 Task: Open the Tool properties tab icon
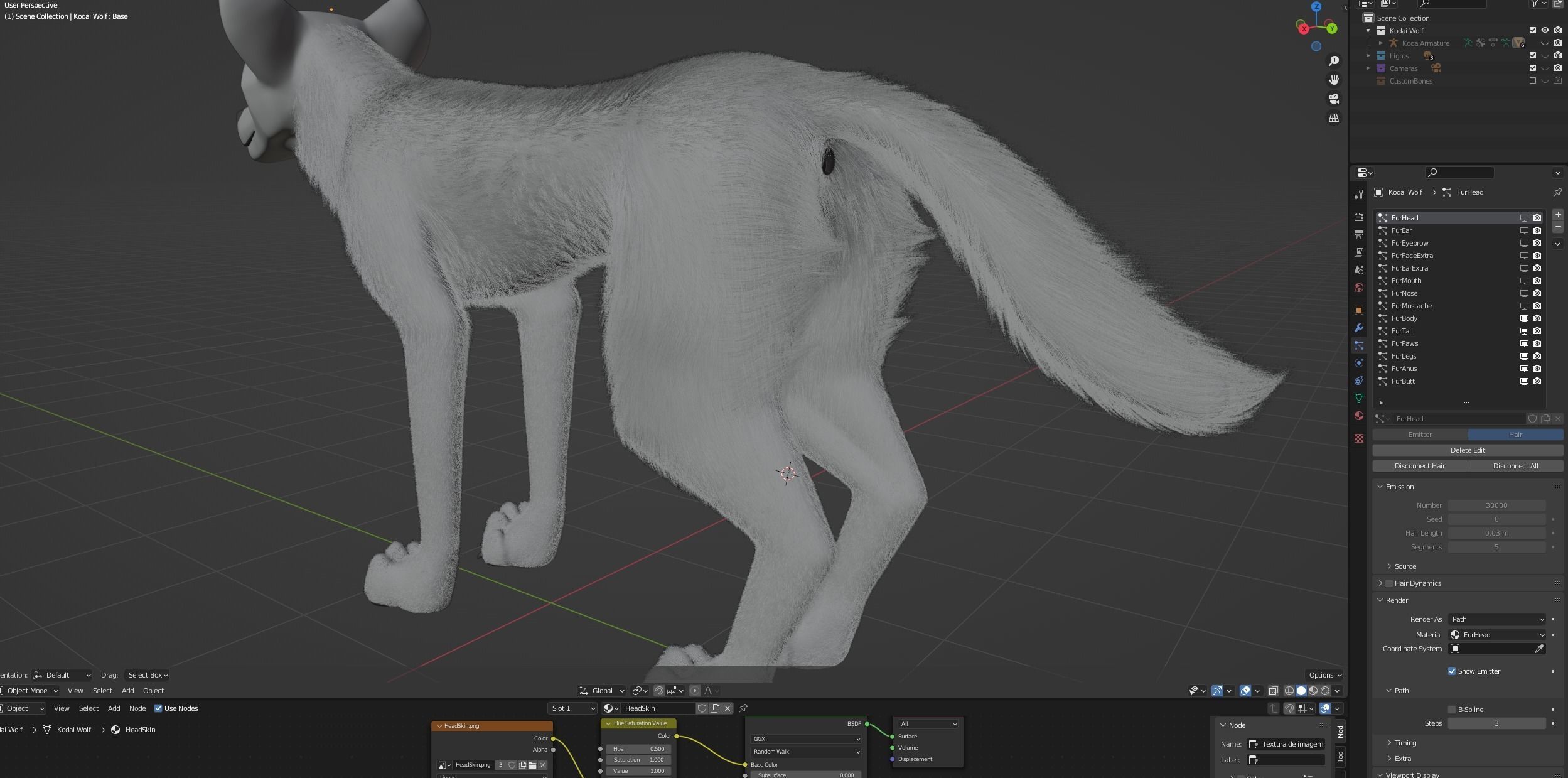tap(1359, 194)
